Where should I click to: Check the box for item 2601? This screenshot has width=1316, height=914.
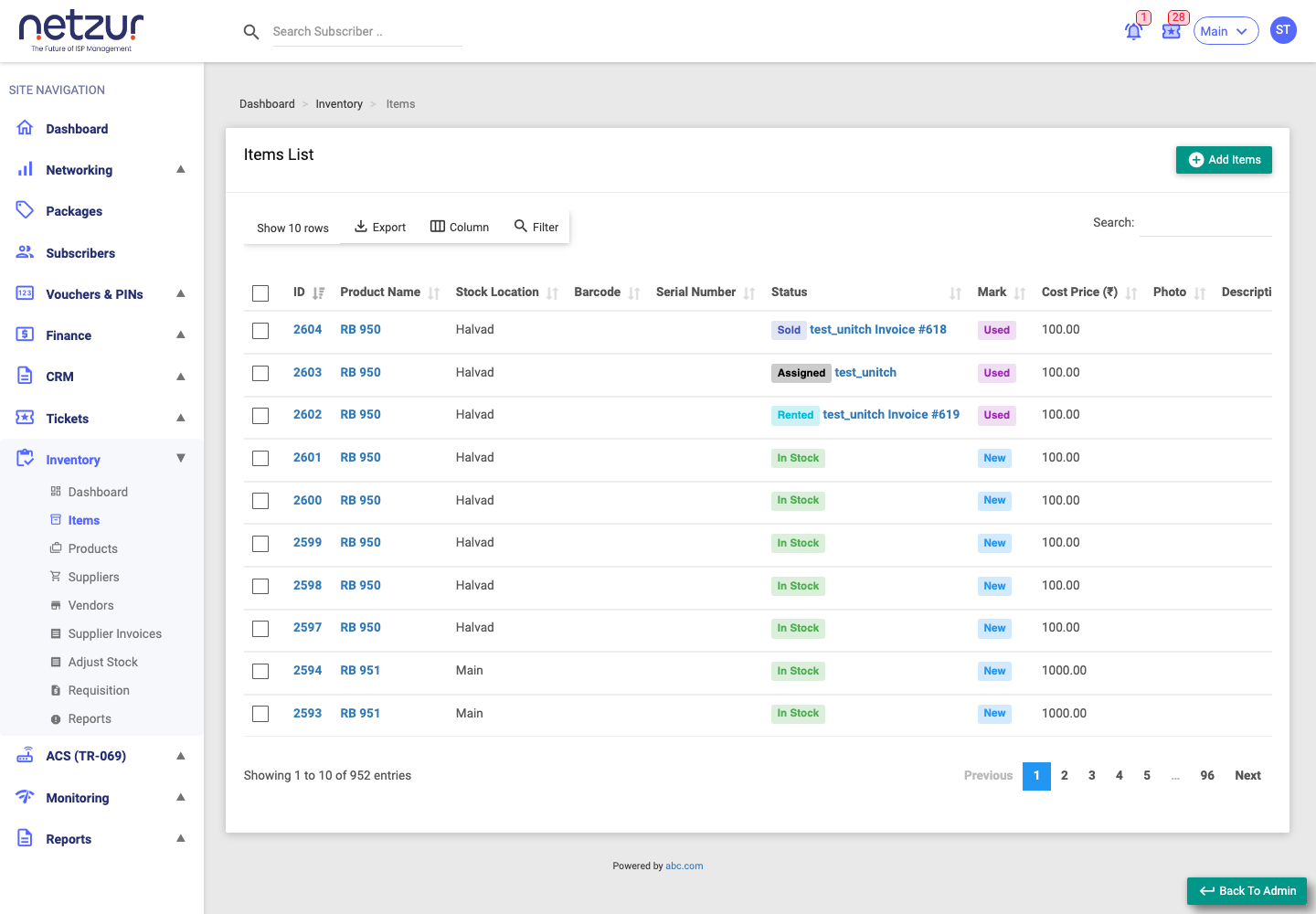[x=260, y=459]
